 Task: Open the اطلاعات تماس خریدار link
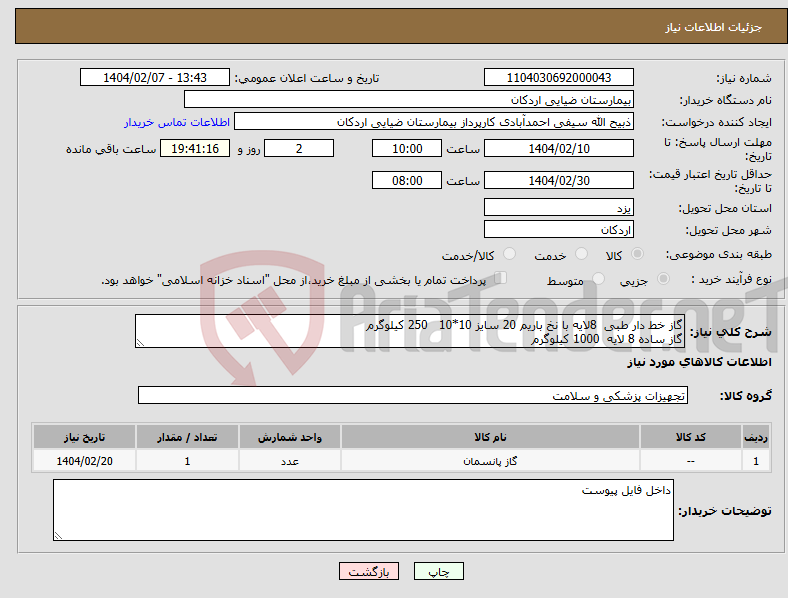point(177,122)
